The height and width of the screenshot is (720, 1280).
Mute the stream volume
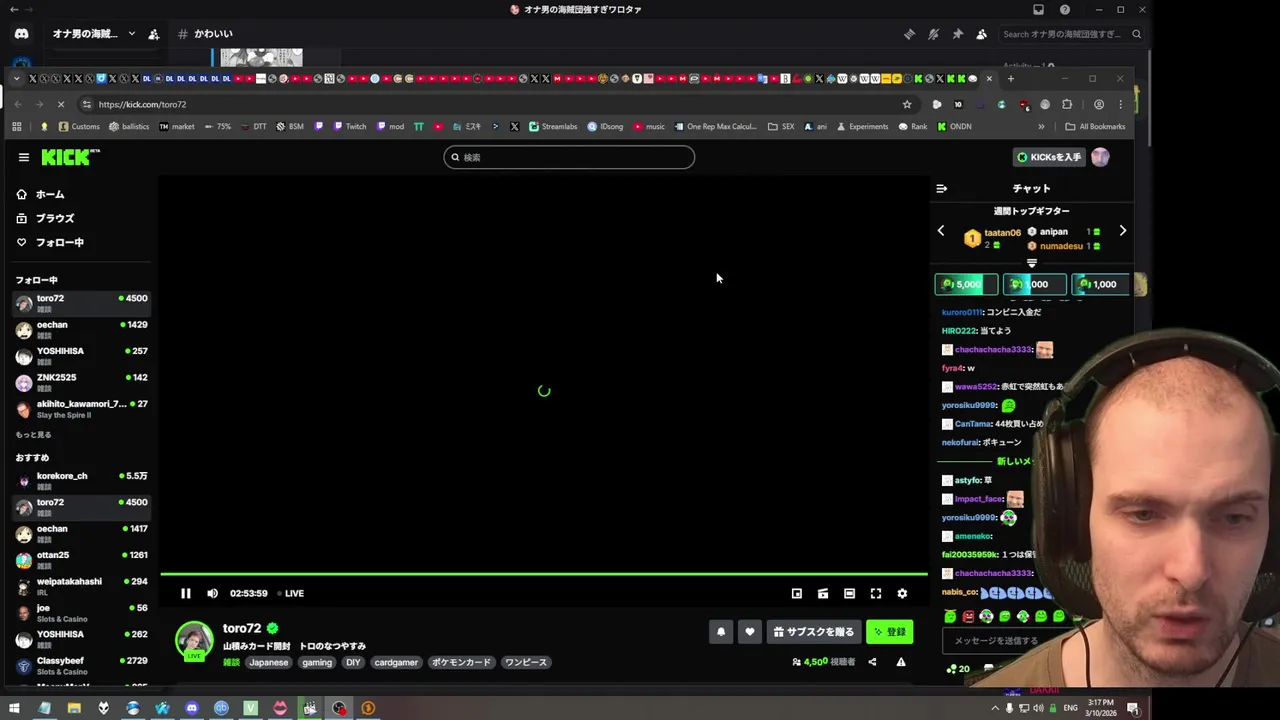point(212,593)
